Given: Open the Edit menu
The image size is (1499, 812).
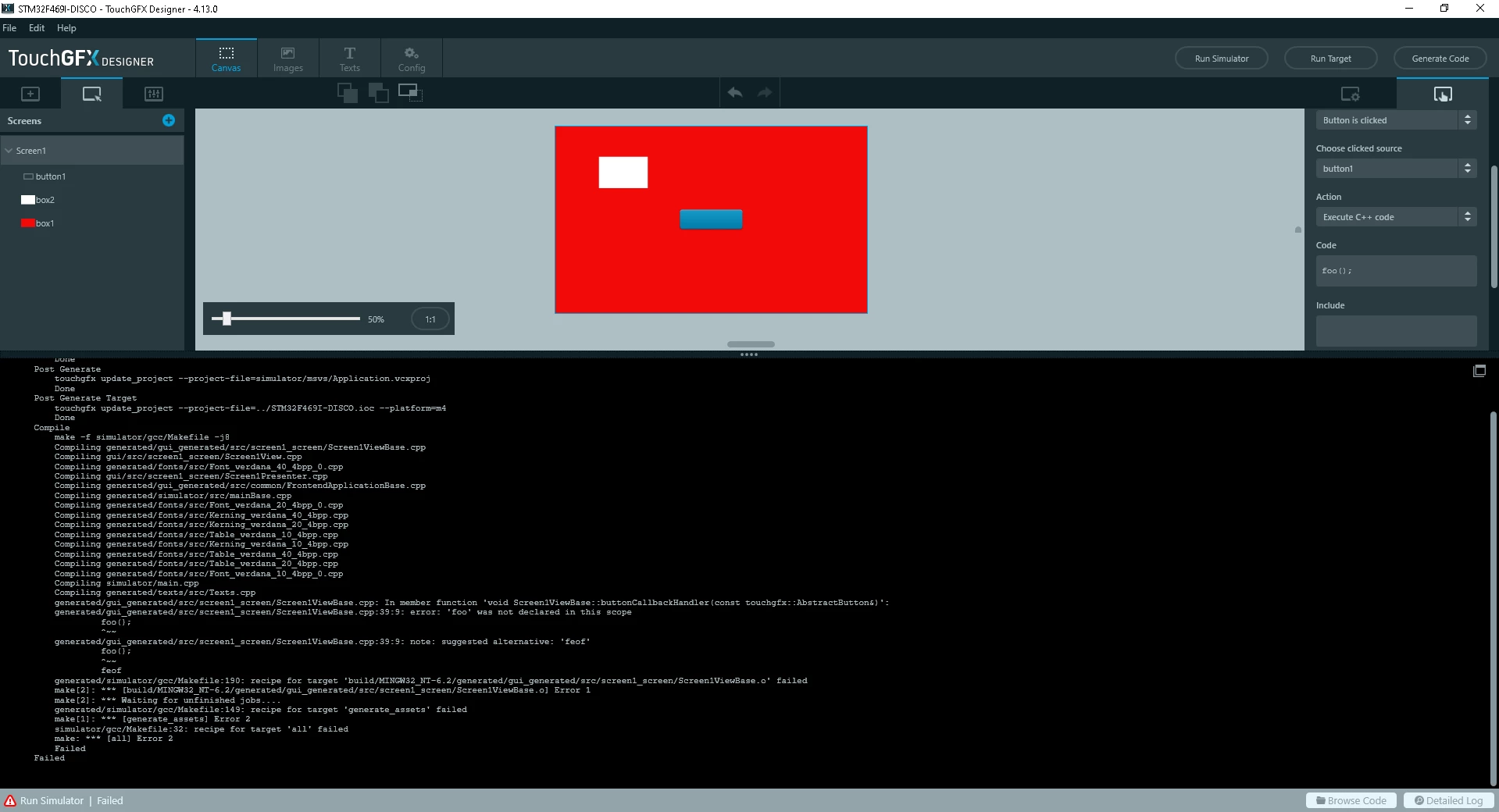Looking at the screenshot, I should point(37,28).
